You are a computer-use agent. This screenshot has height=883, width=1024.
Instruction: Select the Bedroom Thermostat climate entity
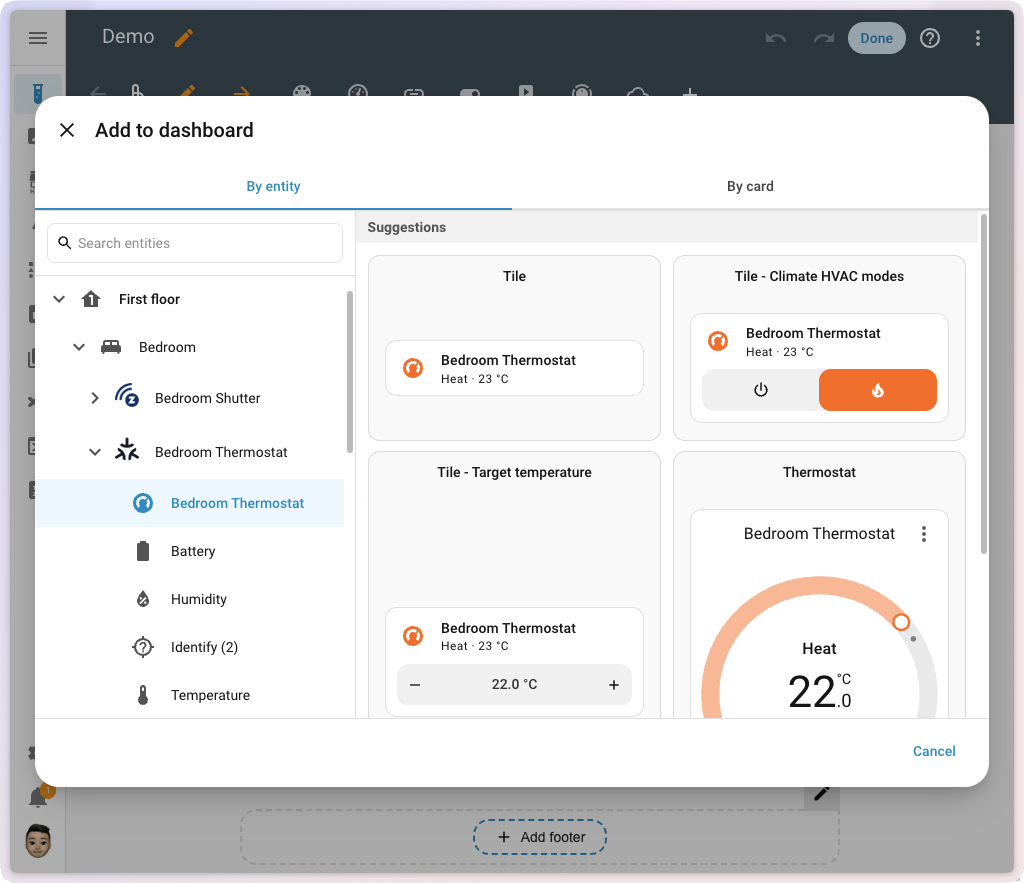(190, 503)
